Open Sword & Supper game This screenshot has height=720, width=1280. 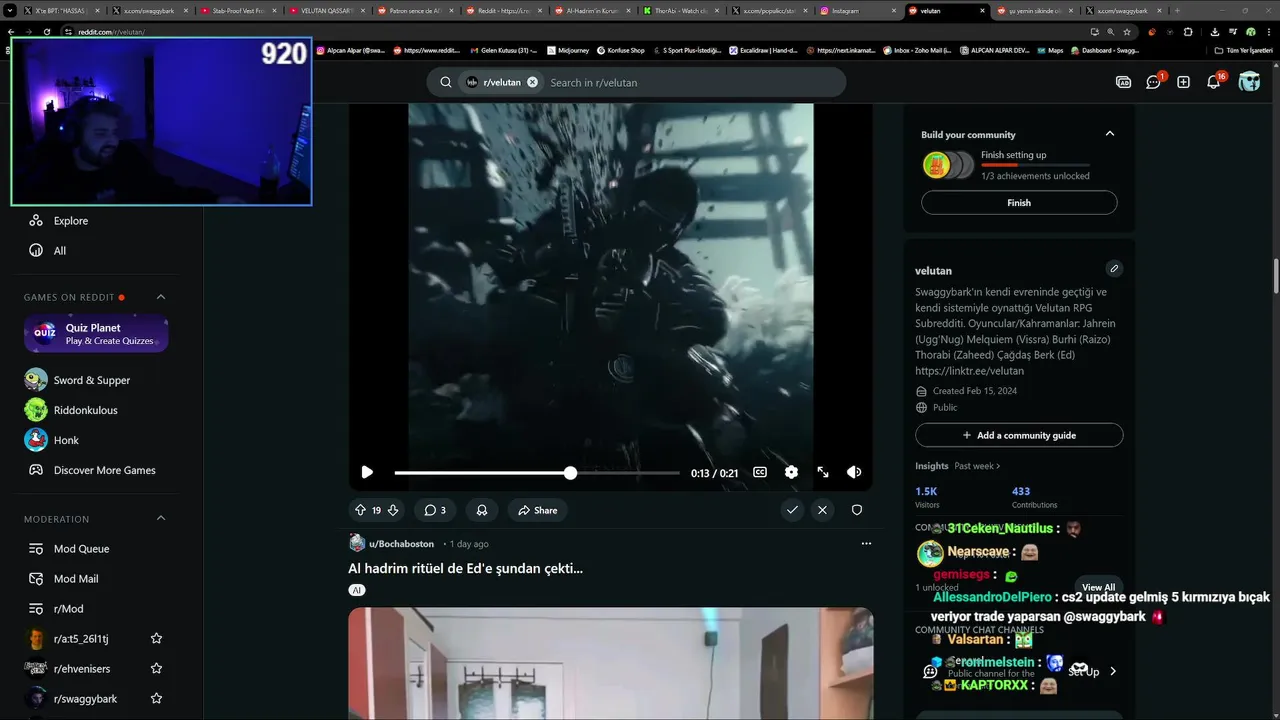coord(92,380)
